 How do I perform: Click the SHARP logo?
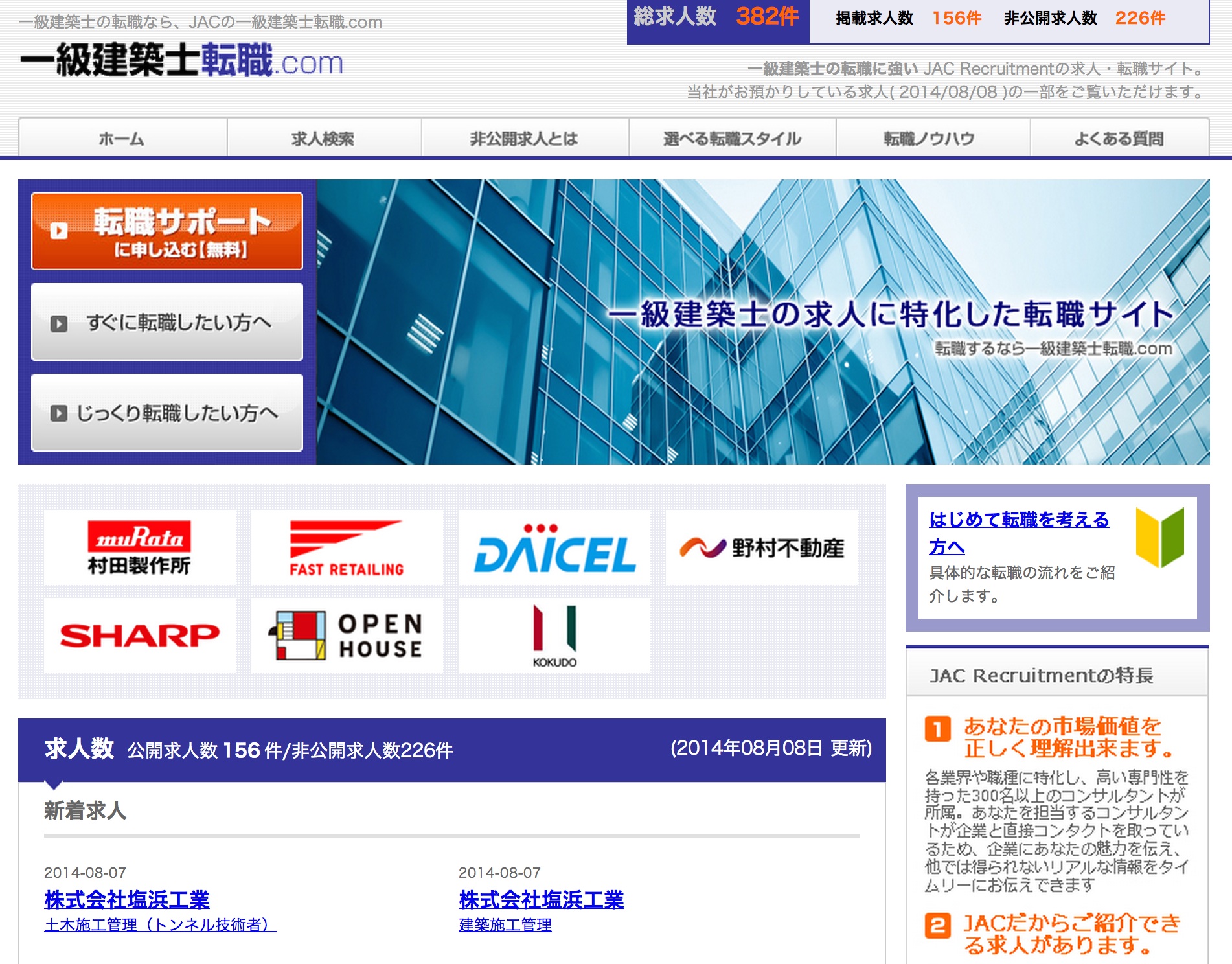tap(140, 636)
